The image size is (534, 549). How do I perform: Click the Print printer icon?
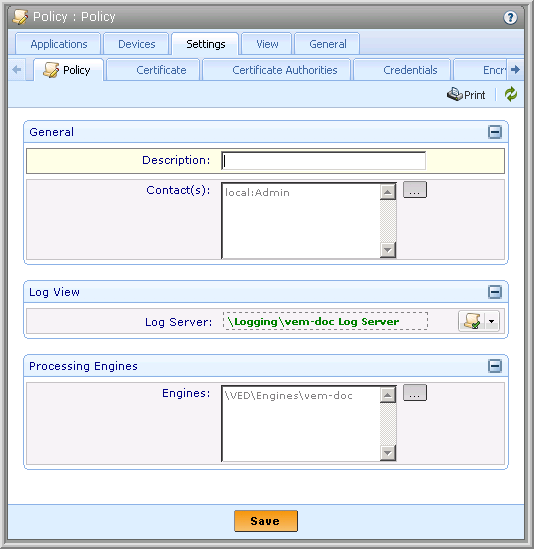455,94
